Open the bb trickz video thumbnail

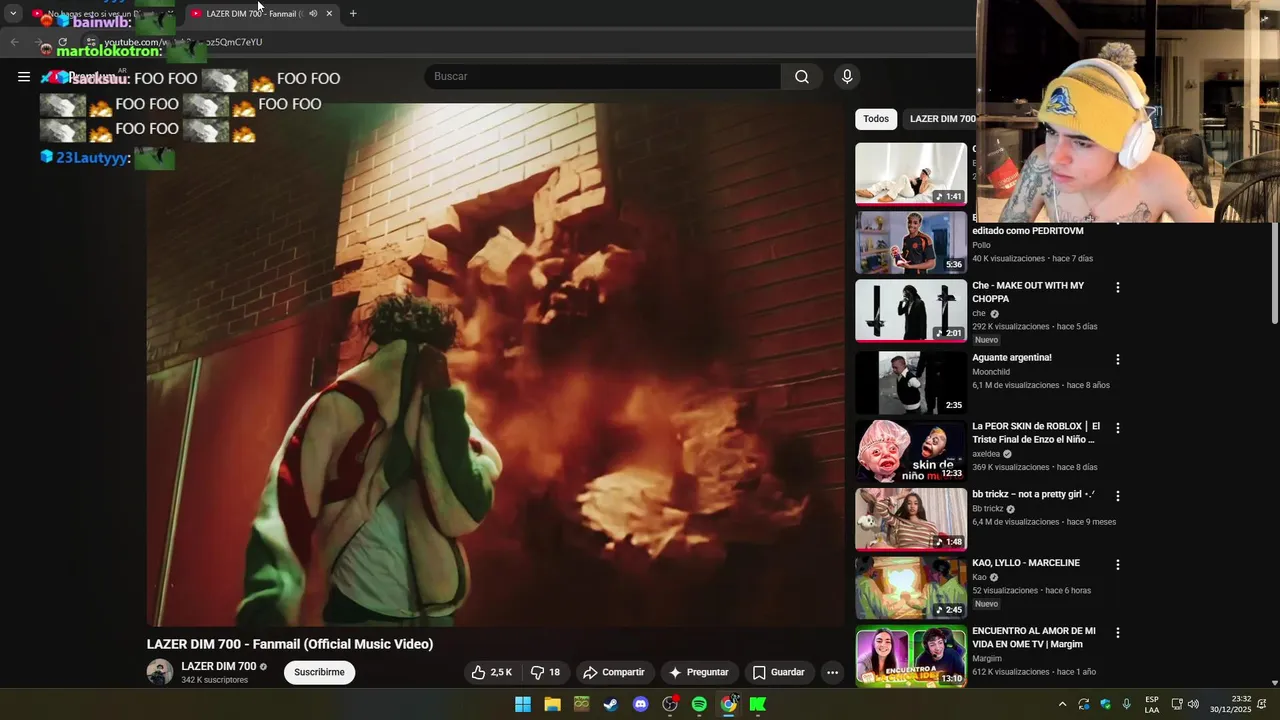(x=911, y=519)
